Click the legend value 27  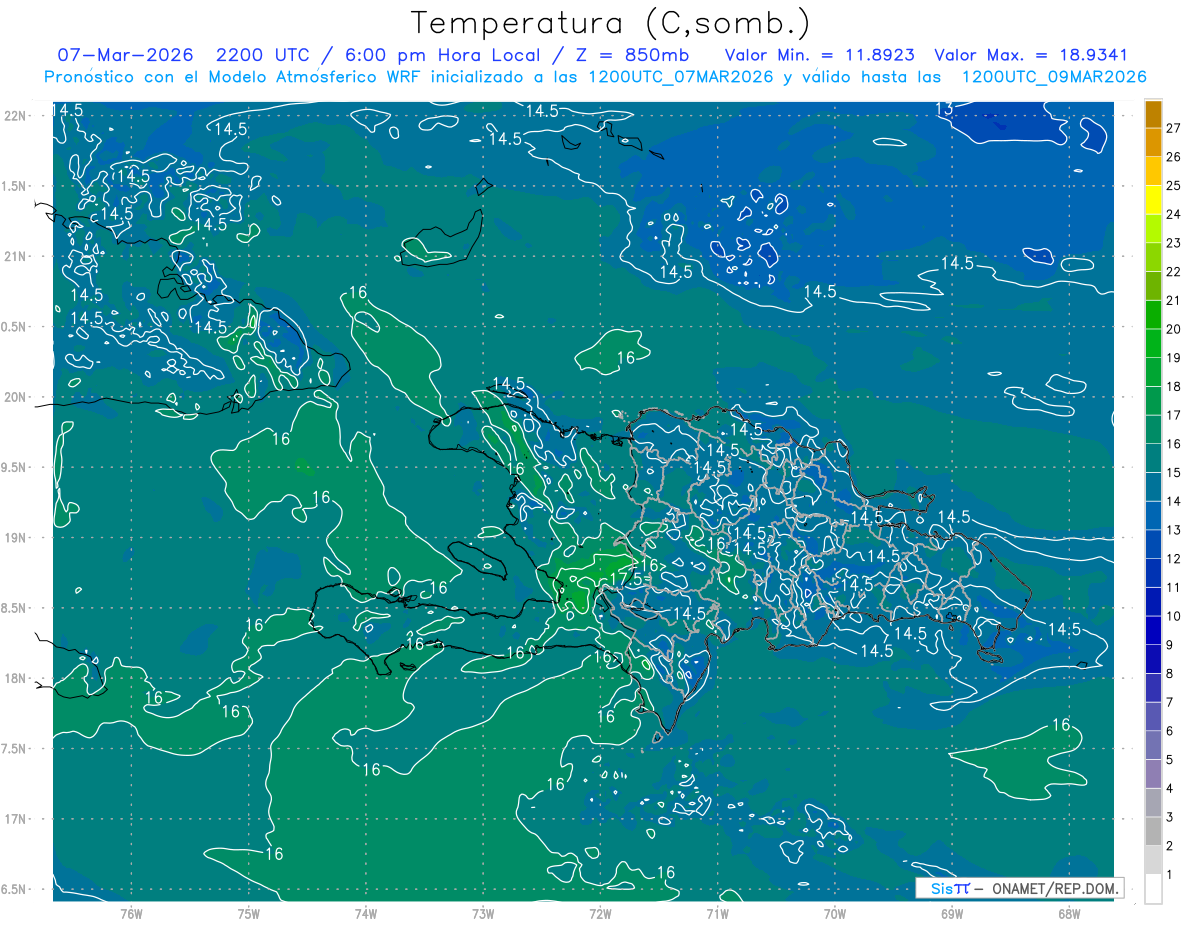pos(1174,128)
